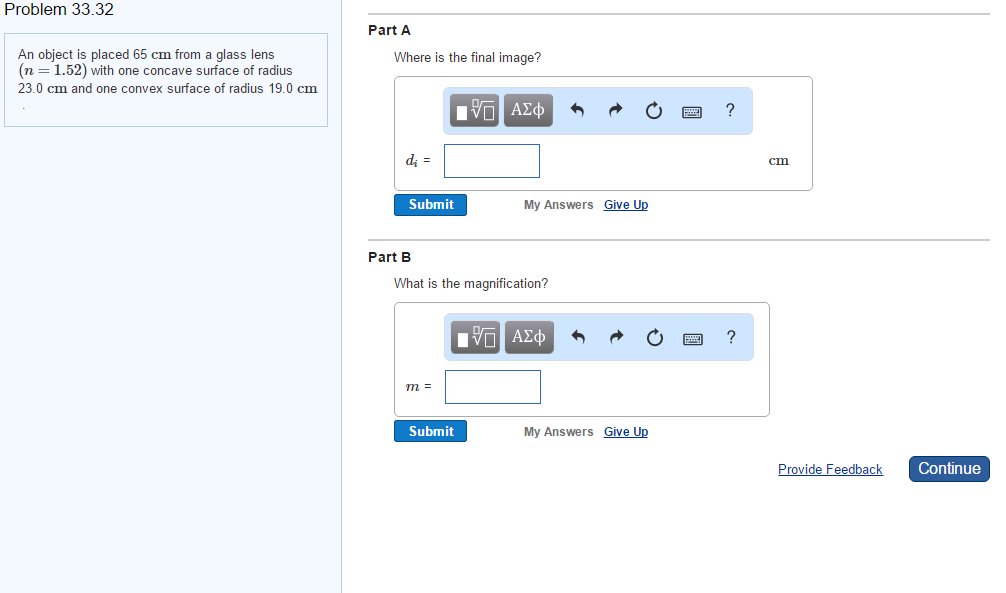
Task: Reset the Part A answer field
Action: tap(653, 111)
